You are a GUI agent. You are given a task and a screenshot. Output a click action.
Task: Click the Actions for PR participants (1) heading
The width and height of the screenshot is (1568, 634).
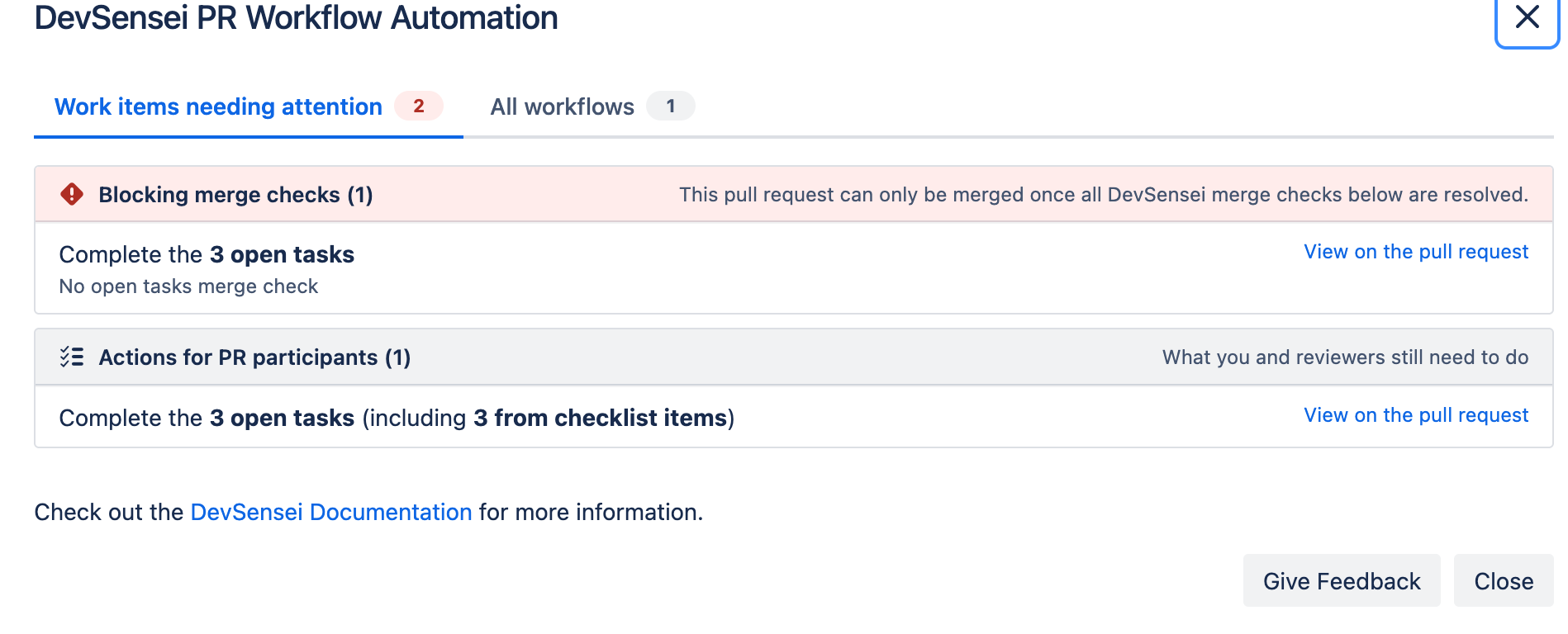[254, 357]
